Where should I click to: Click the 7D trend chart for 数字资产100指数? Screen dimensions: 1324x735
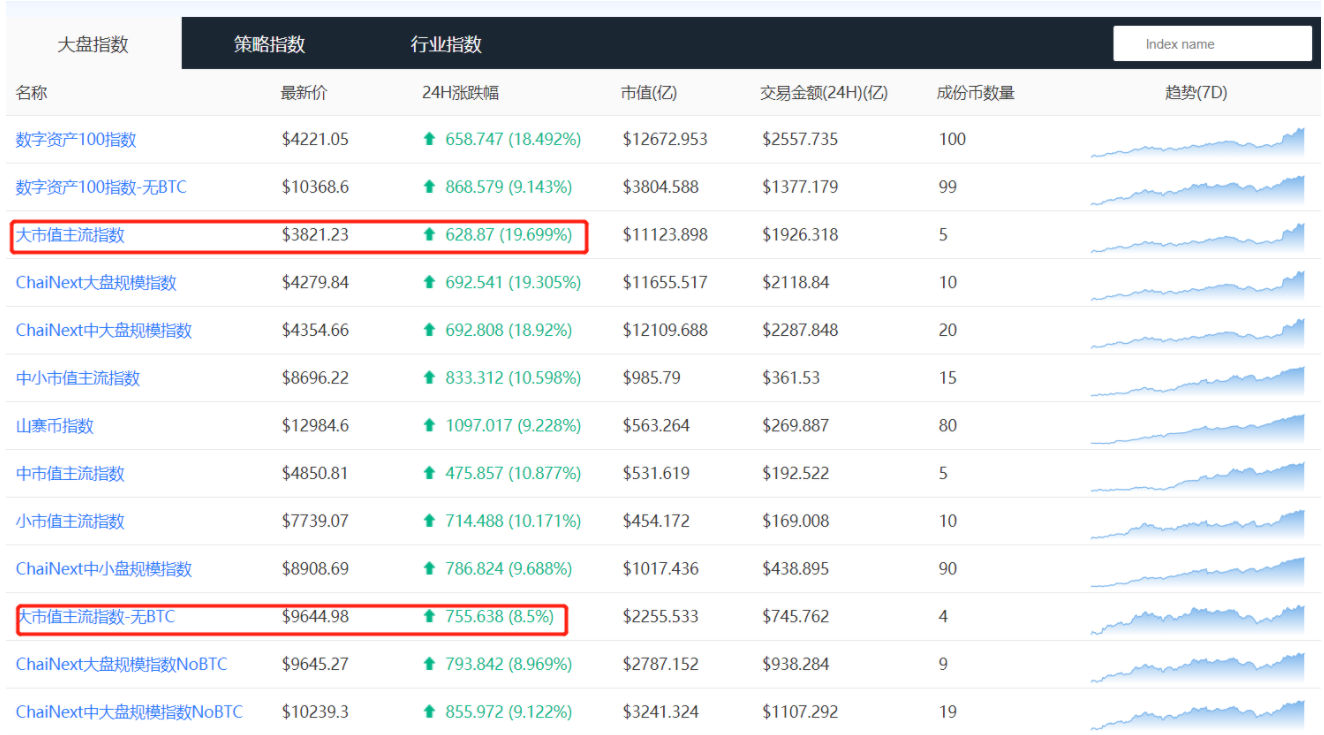1197,142
